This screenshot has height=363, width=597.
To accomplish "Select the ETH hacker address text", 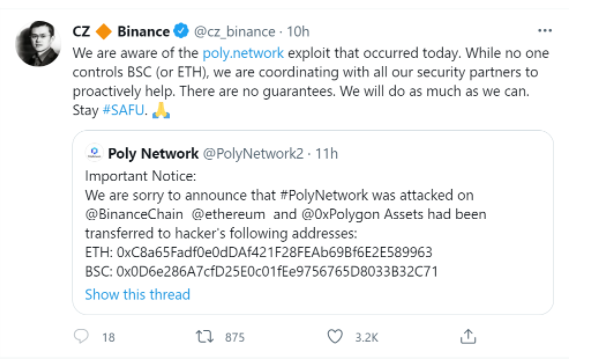I will (x=275, y=252).
